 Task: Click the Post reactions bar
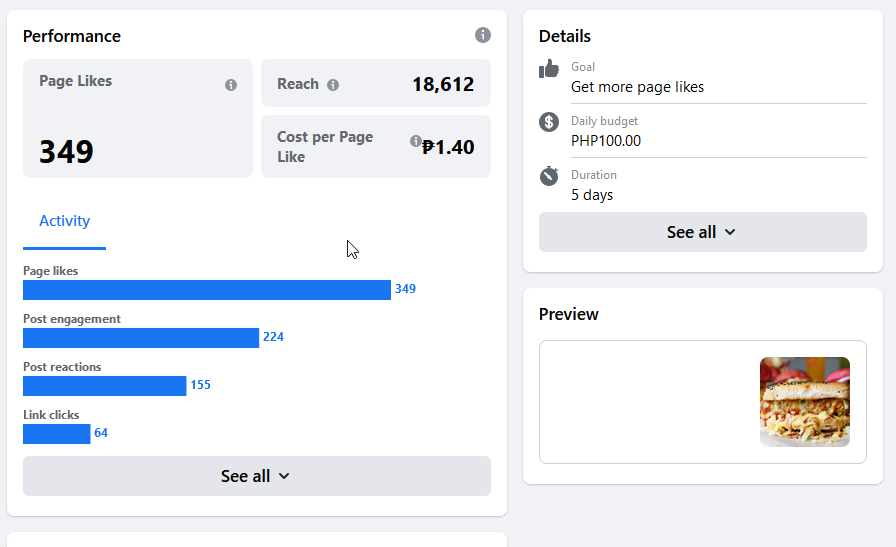pyautogui.click(x=104, y=386)
